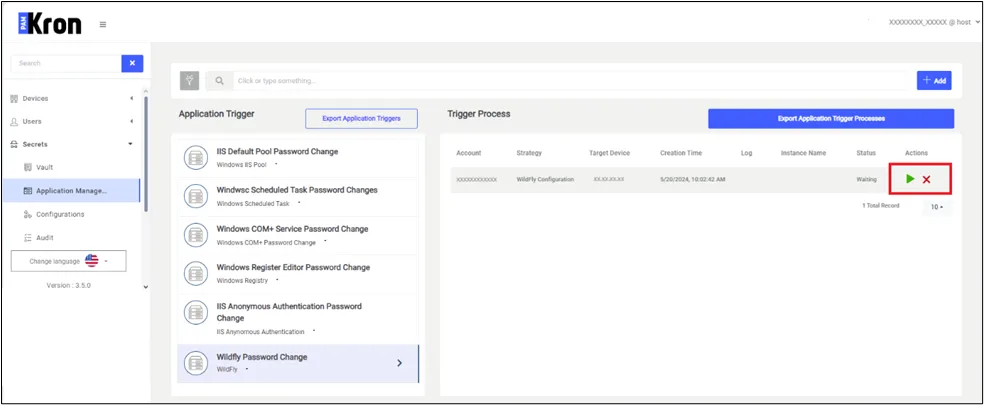This screenshot has height=405, width=984.
Task: Click the filter icon button
Action: [190, 80]
